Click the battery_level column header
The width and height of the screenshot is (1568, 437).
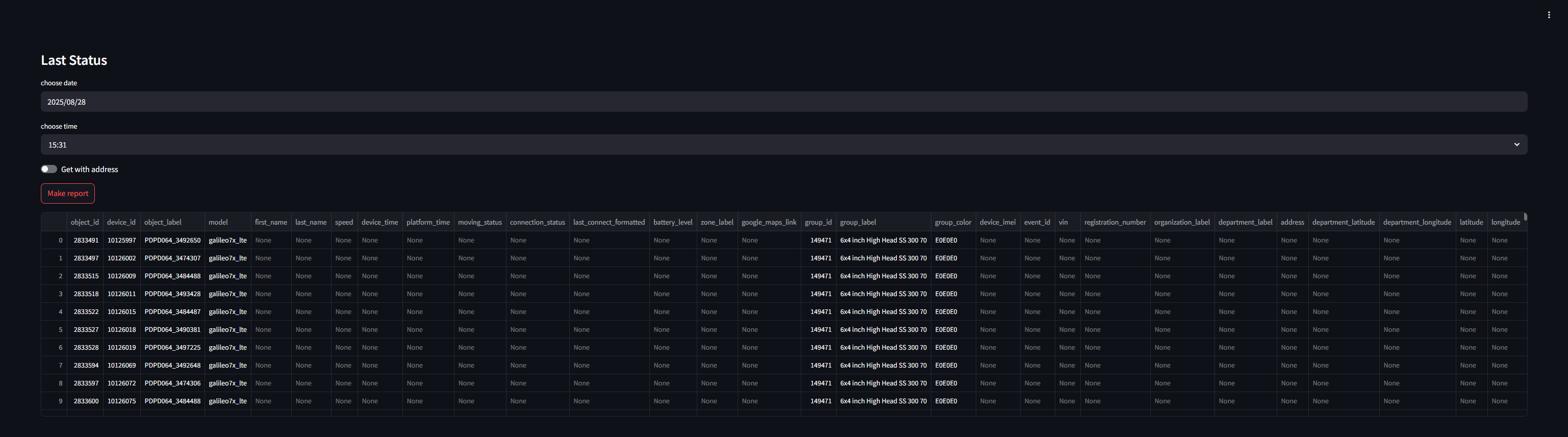673,223
